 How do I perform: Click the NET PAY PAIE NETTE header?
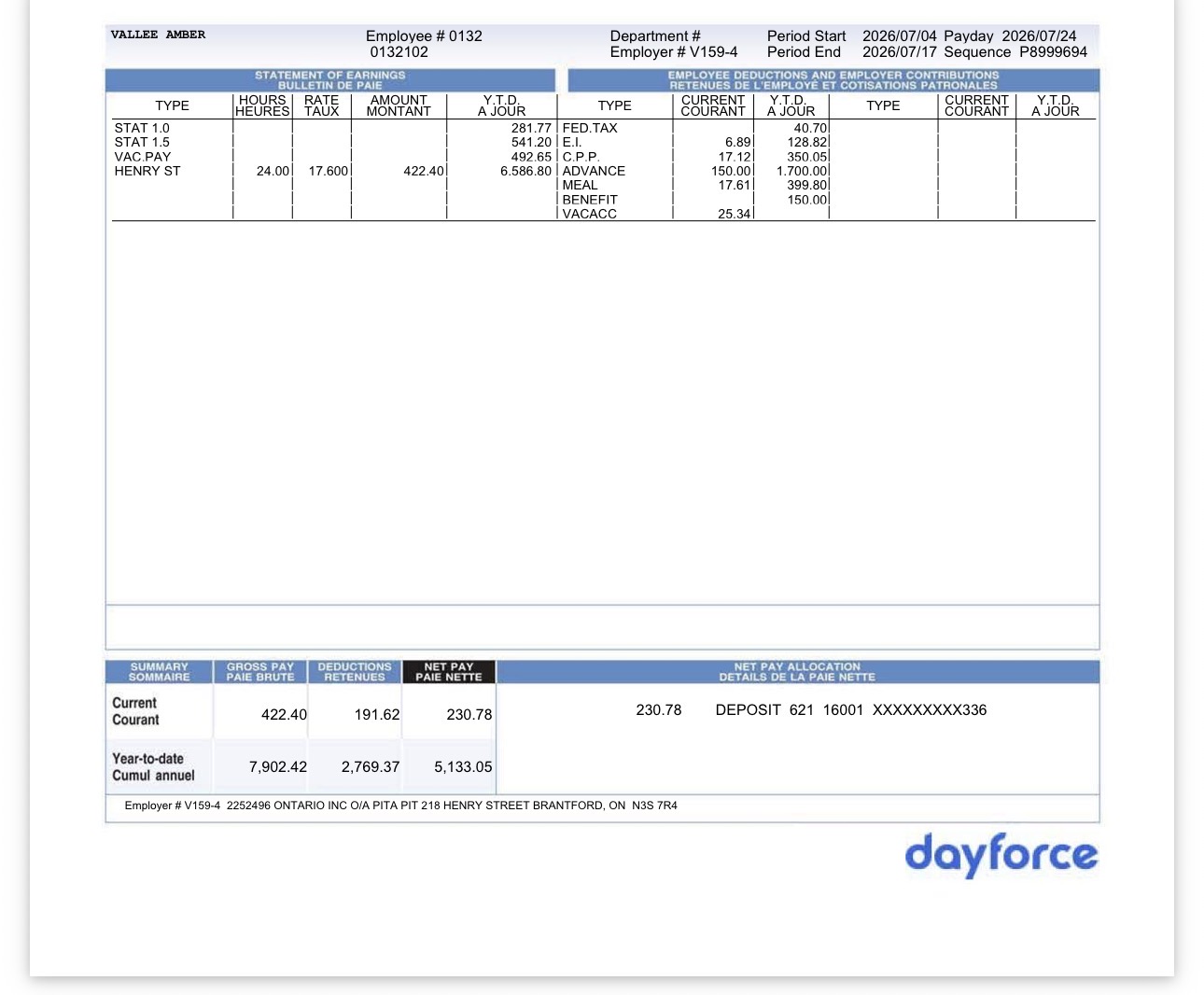[x=449, y=672]
